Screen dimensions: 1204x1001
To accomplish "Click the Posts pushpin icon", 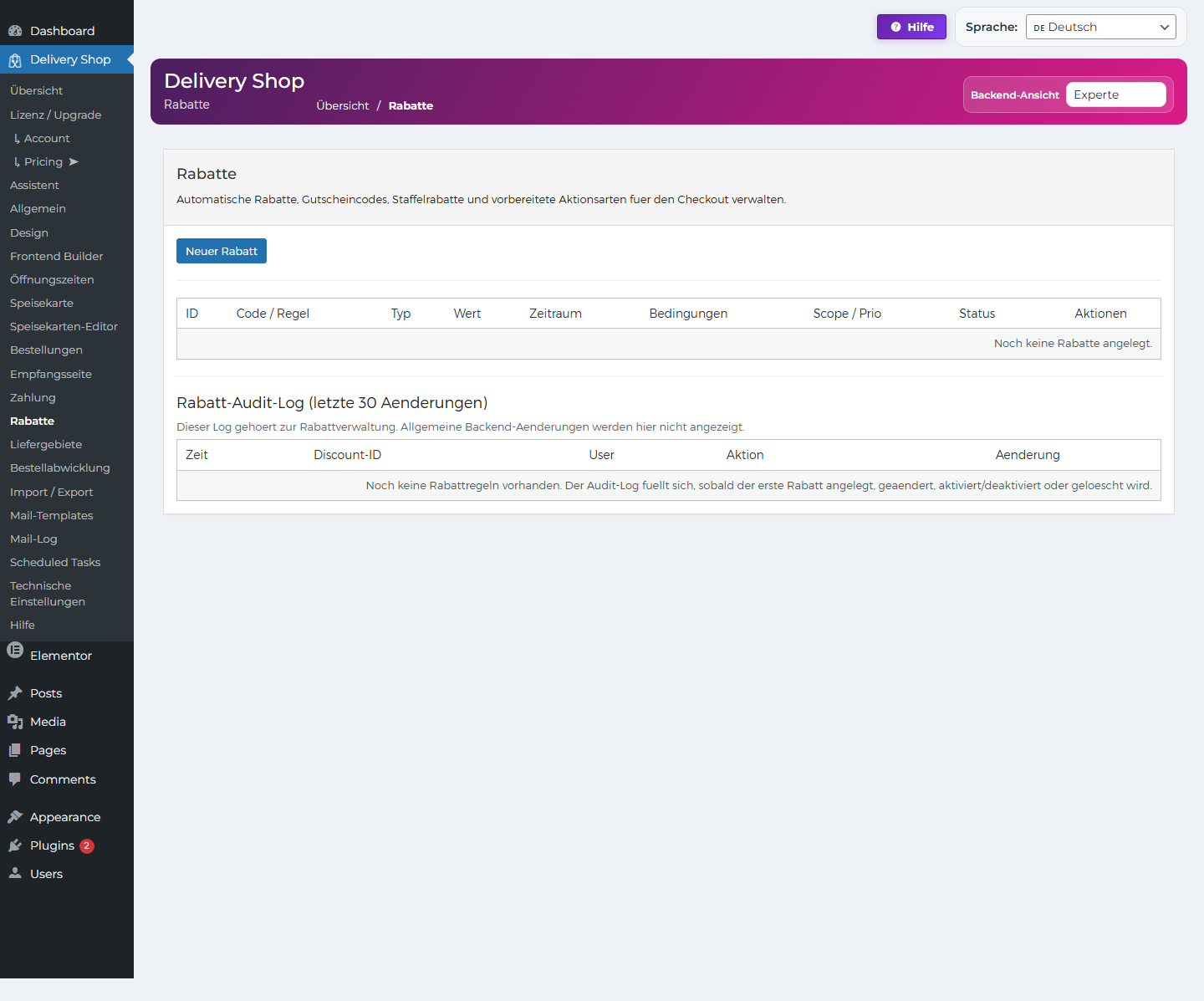I will coord(15,693).
